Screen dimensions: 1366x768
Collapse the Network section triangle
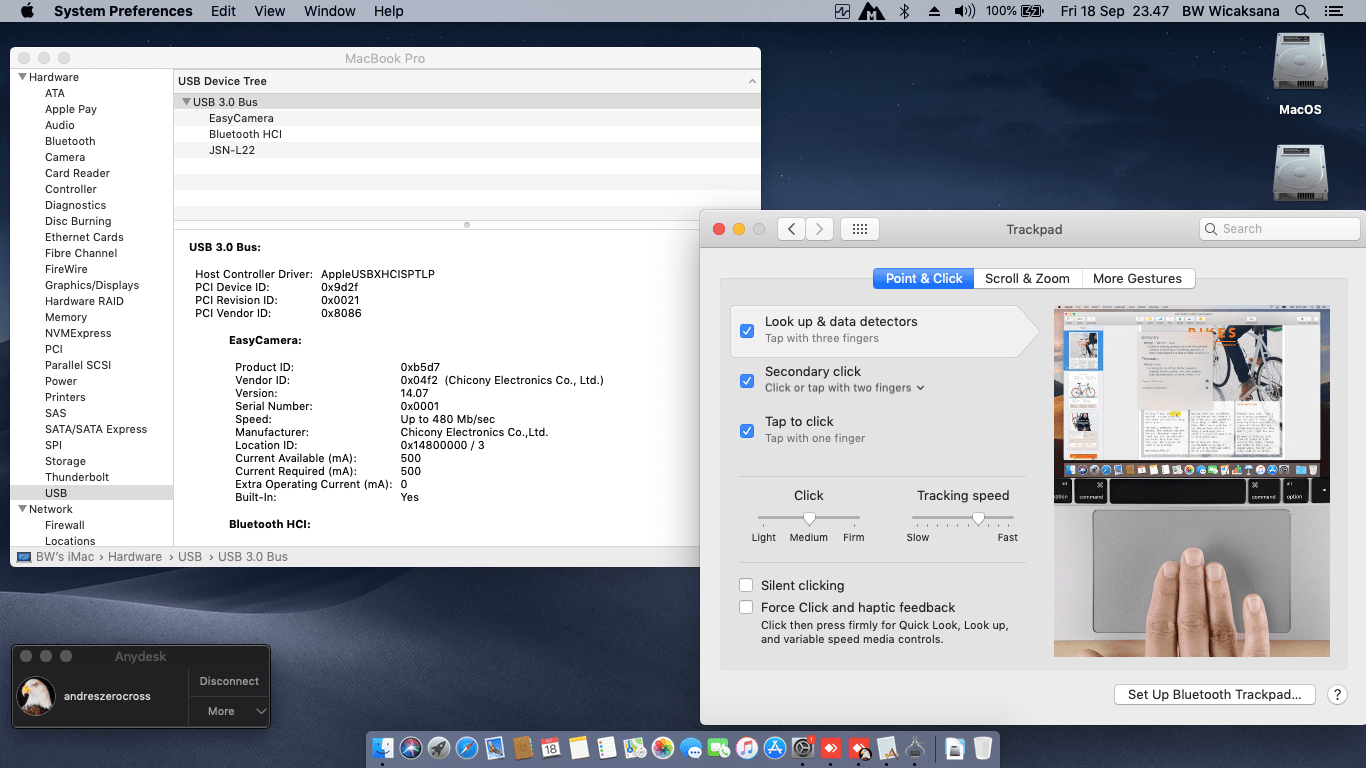(22, 509)
